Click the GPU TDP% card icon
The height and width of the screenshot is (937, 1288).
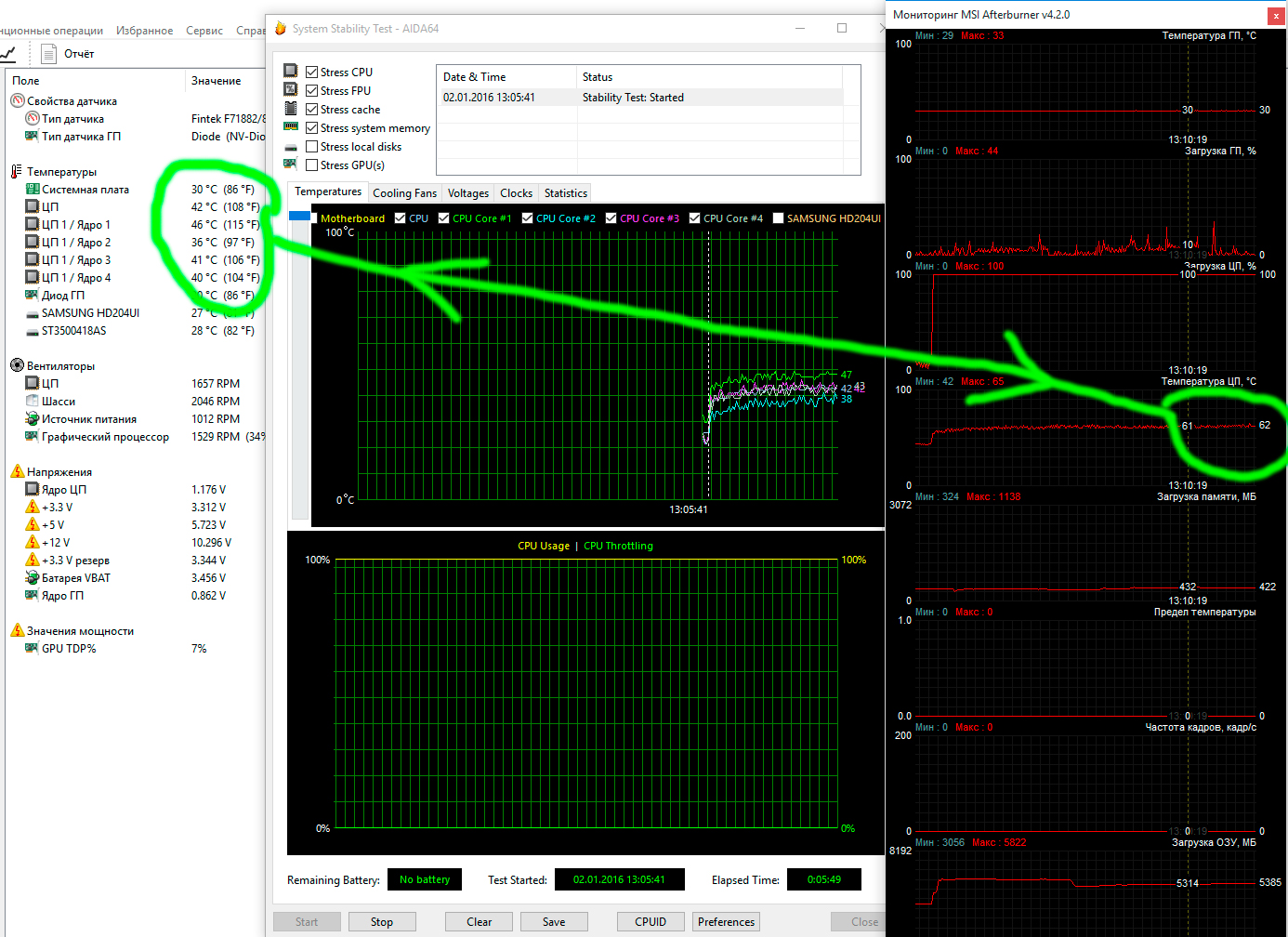pyautogui.click(x=32, y=649)
